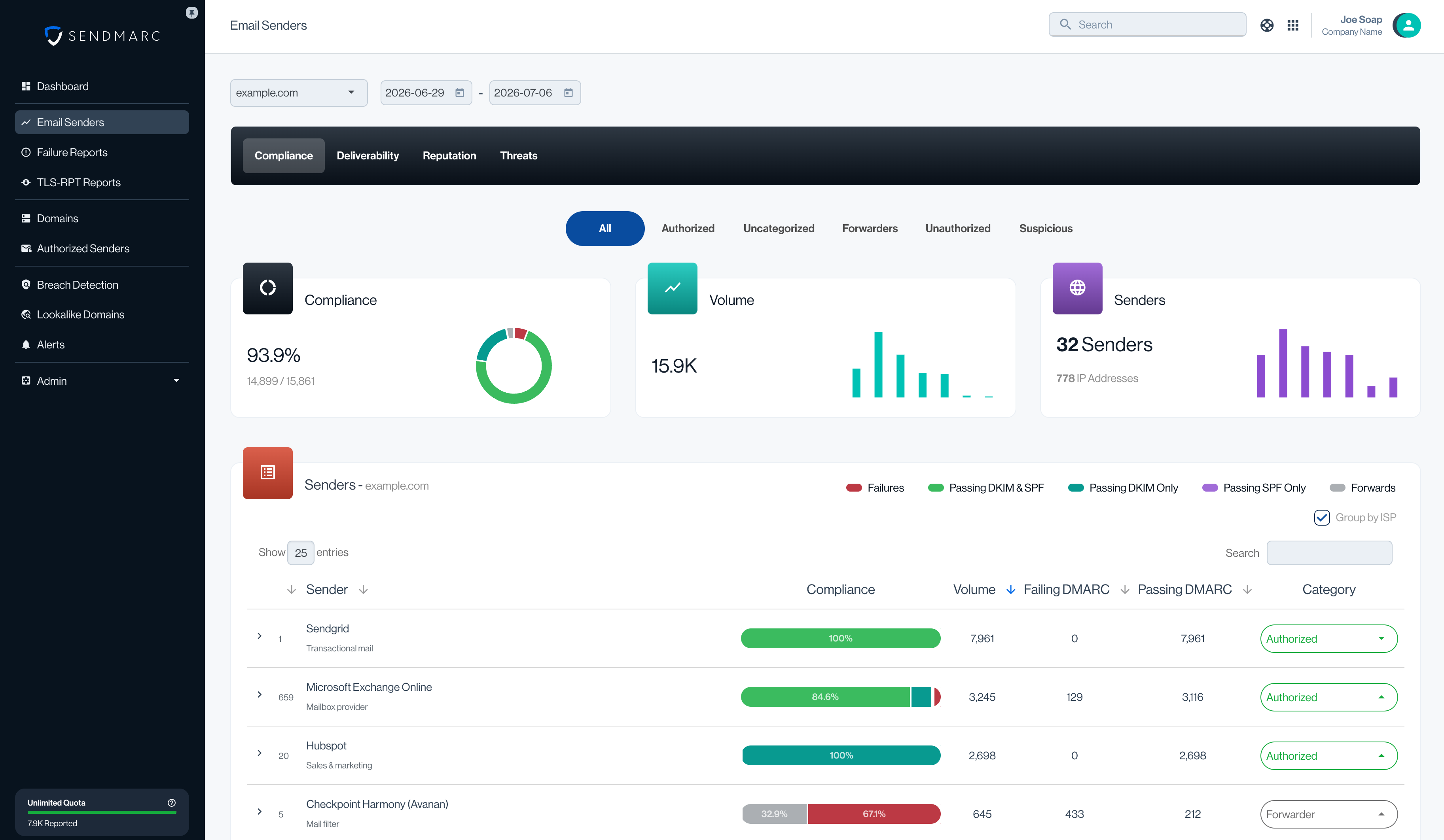Open Hubspot's Authorized category dropdown

point(1329,755)
